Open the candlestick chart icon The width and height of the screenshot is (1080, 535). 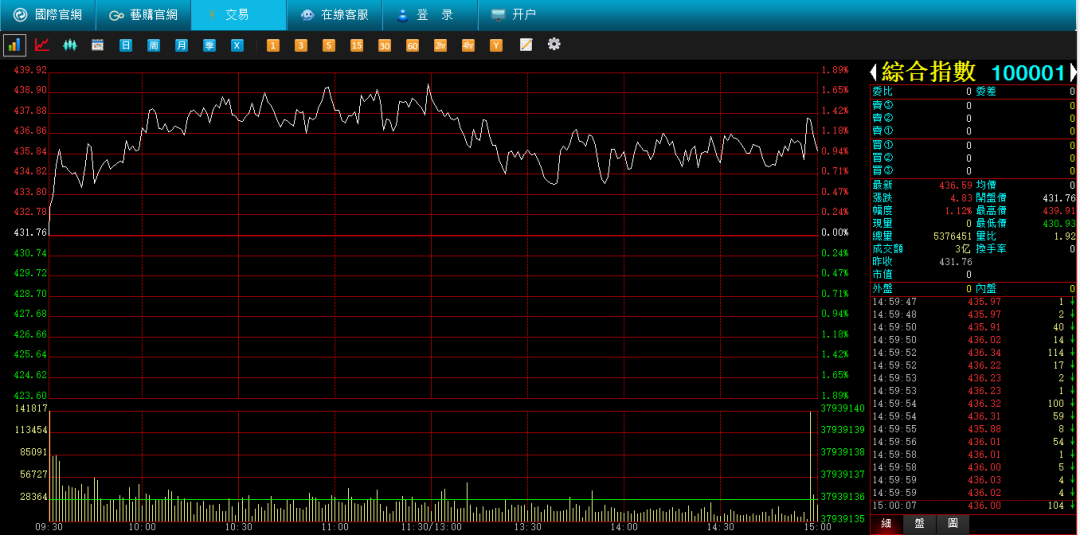[70, 45]
